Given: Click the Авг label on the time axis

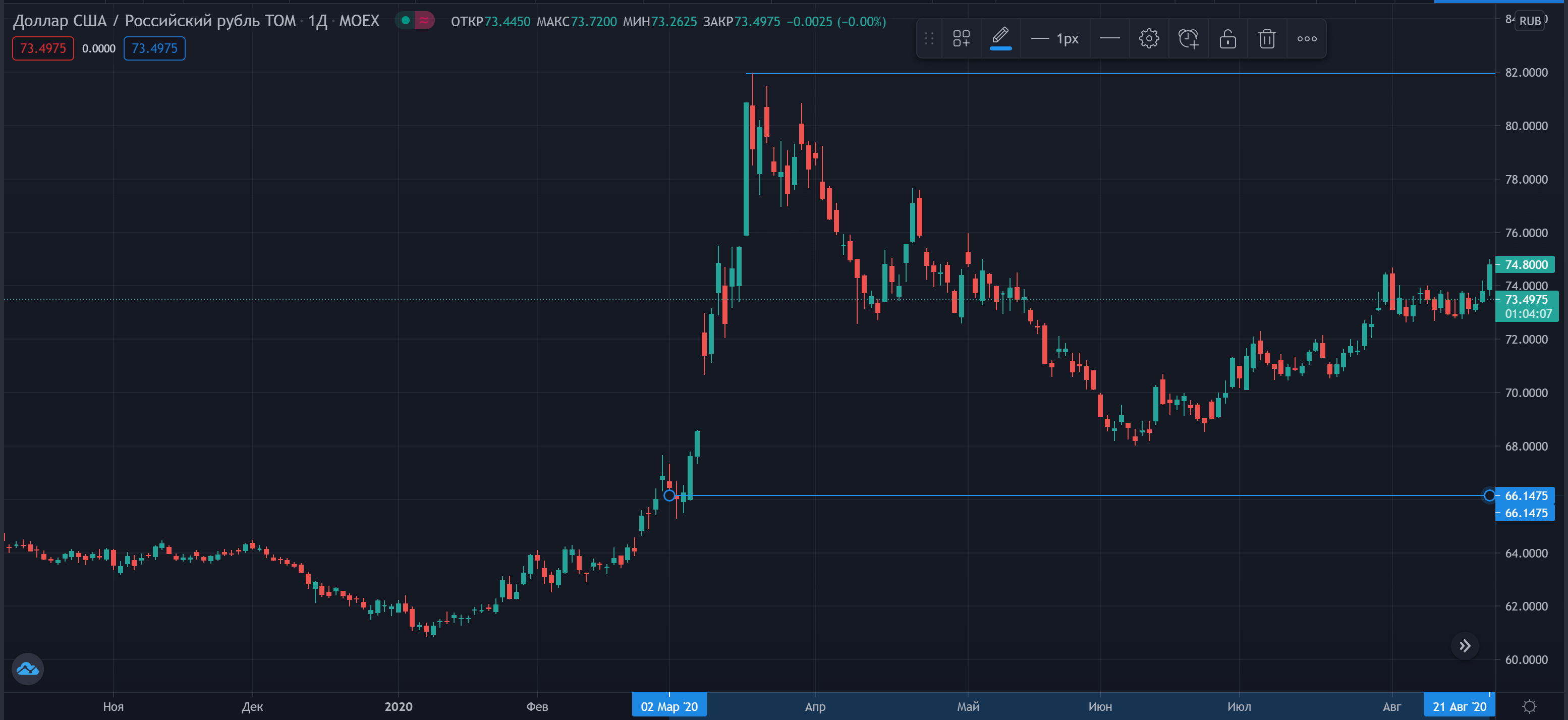Looking at the screenshot, I should pyautogui.click(x=1391, y=706).
